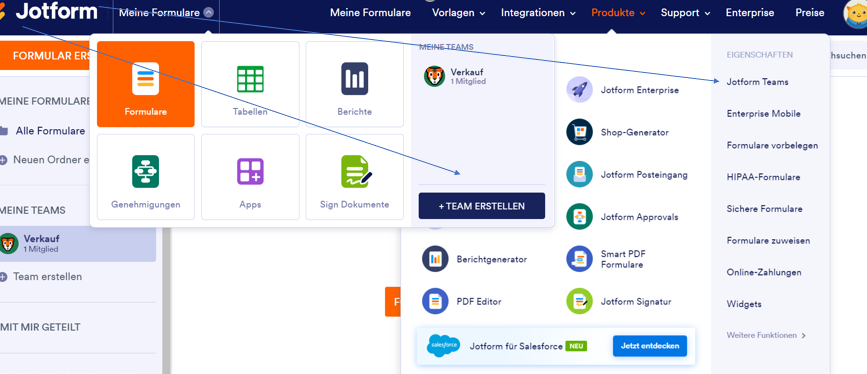Open the user avatar at top right

point(856,13)
